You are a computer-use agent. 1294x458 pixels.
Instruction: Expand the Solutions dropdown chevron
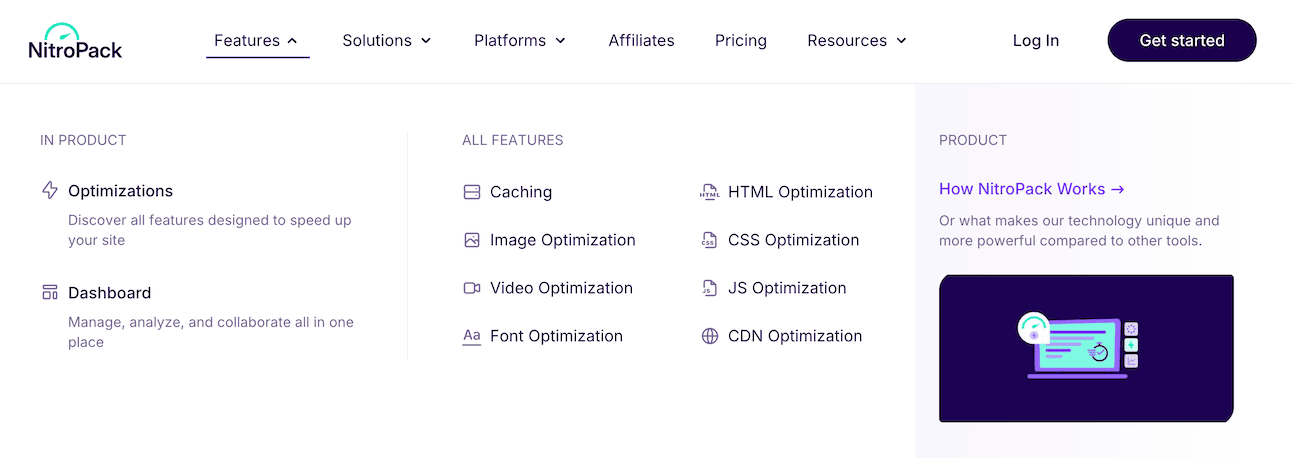(426, 41)
